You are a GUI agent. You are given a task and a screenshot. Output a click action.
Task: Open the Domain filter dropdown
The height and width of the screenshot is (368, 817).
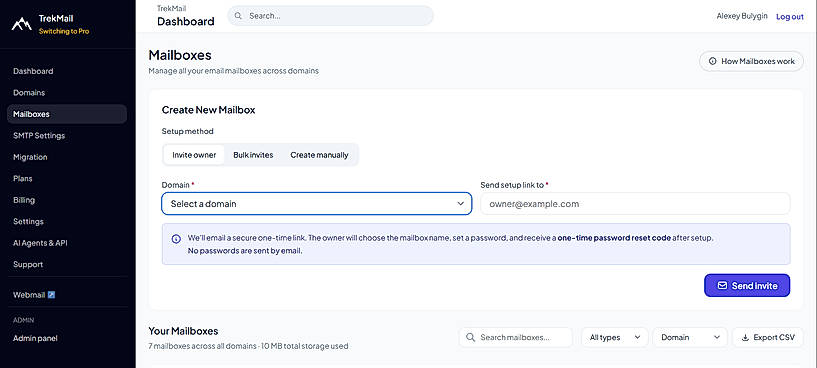click(690, 337)
